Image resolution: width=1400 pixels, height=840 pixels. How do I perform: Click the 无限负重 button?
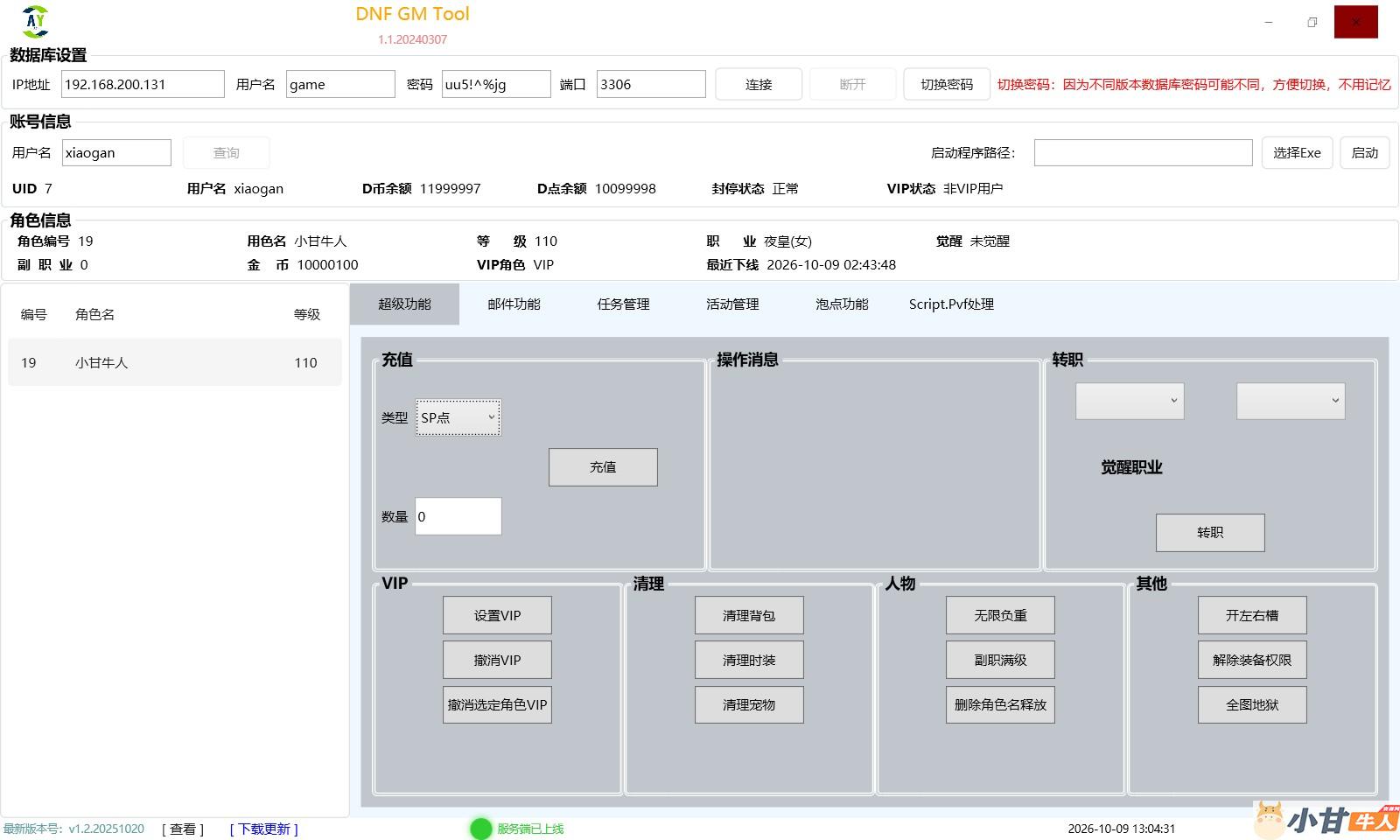(x=1000, y=615)
